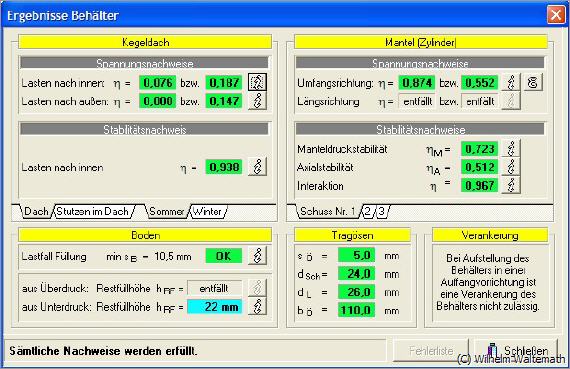Click the Schließen button

[x=517, y=350]
